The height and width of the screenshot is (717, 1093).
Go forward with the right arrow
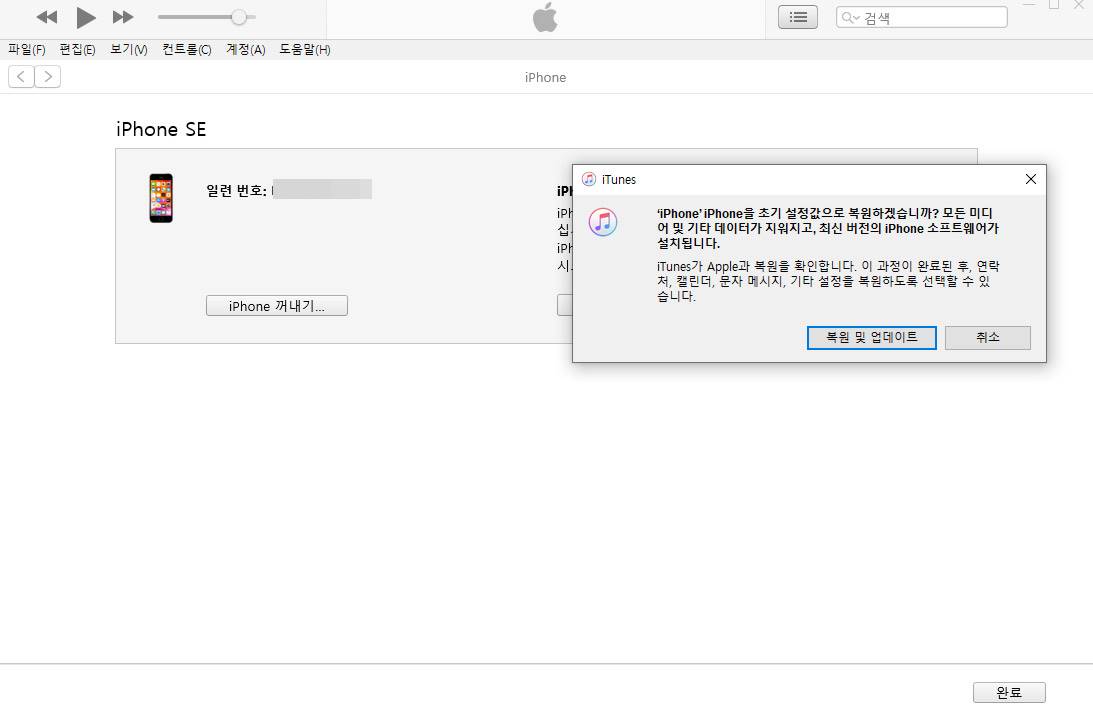click(47, 77)
